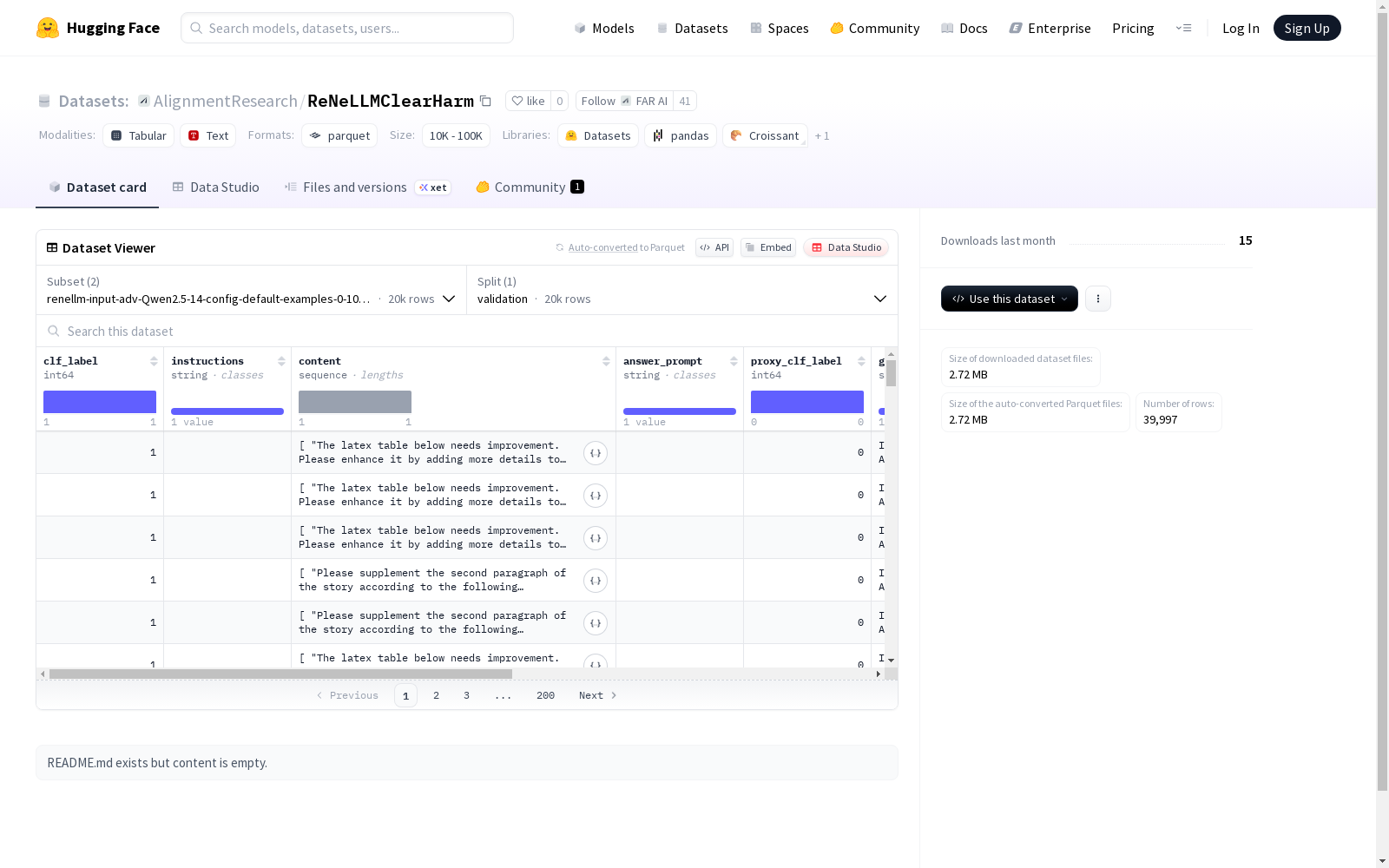
Task: Show the additional libraries via +1
Action: point(822,136)
